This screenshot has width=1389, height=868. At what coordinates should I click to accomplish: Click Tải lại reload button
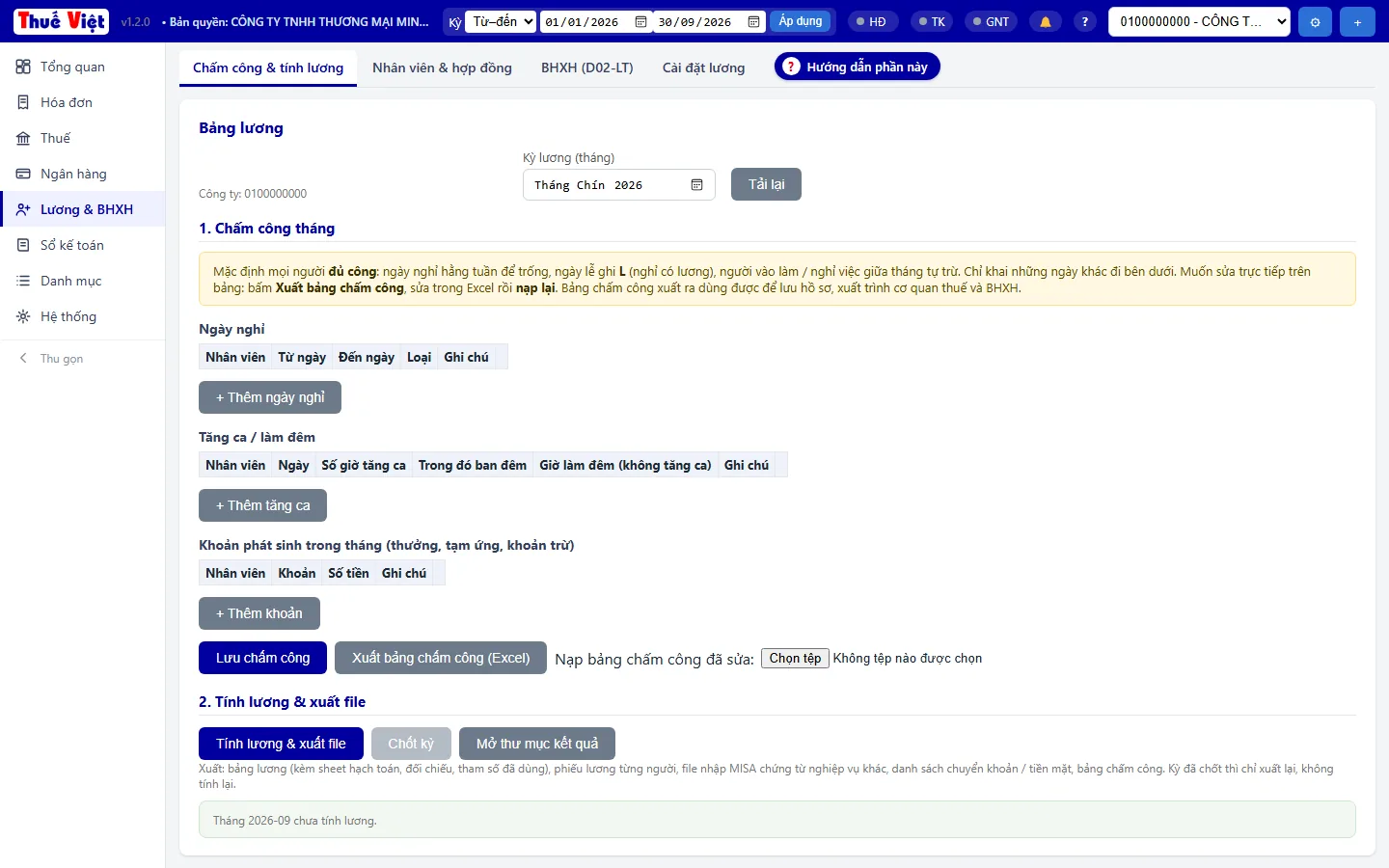pos(766,184)
